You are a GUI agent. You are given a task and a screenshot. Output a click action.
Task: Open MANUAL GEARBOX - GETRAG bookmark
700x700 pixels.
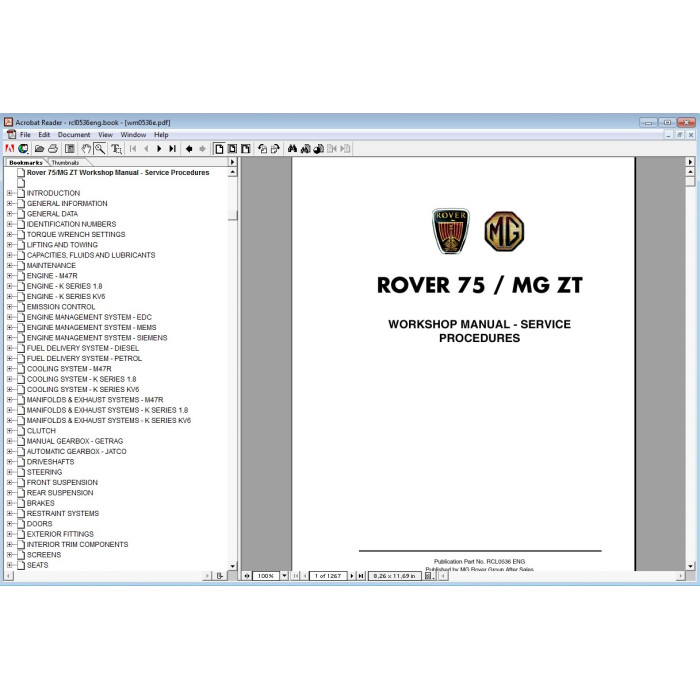(x=75, y=441)
